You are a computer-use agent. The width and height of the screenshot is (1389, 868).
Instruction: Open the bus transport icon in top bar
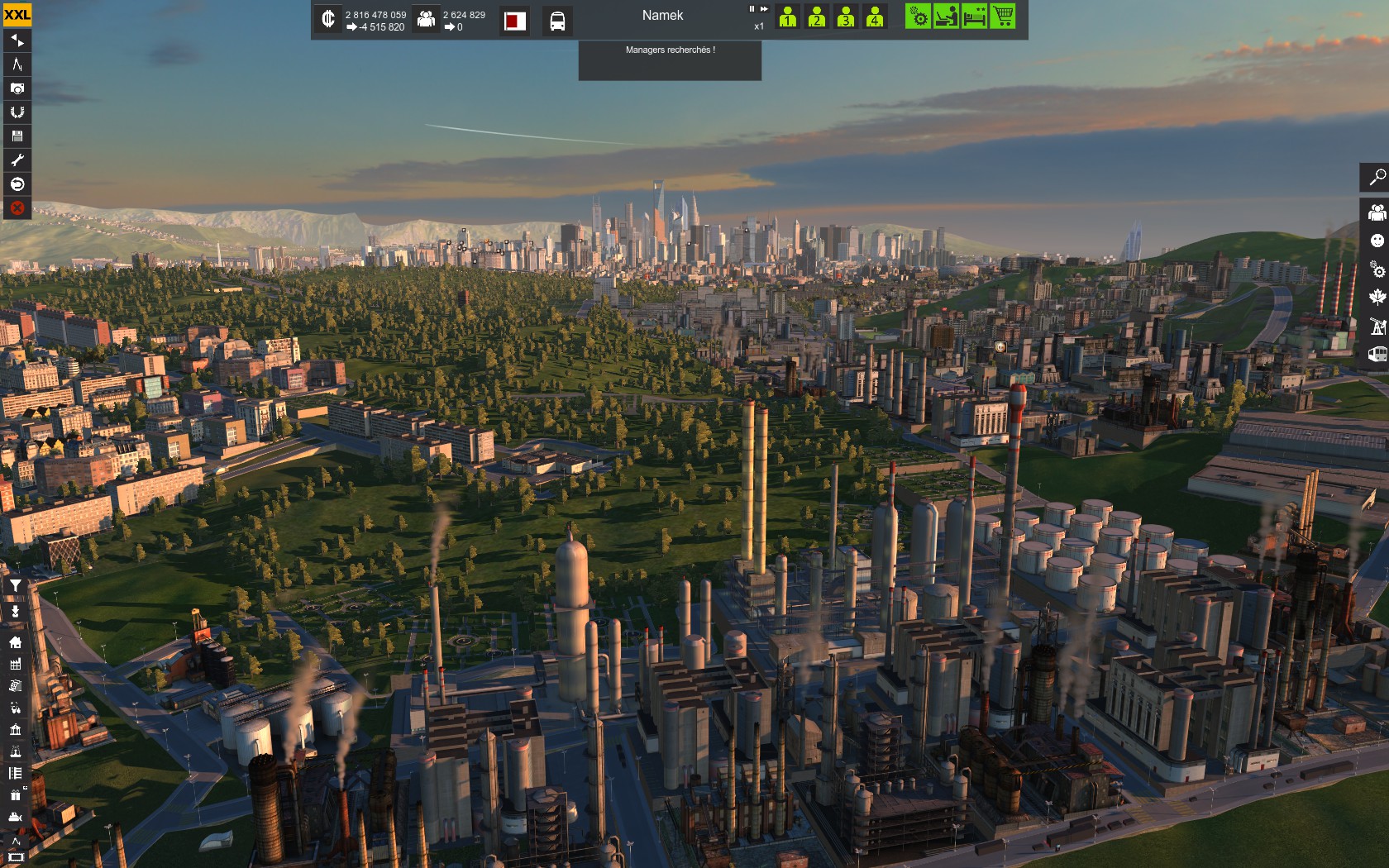point(558,21)
